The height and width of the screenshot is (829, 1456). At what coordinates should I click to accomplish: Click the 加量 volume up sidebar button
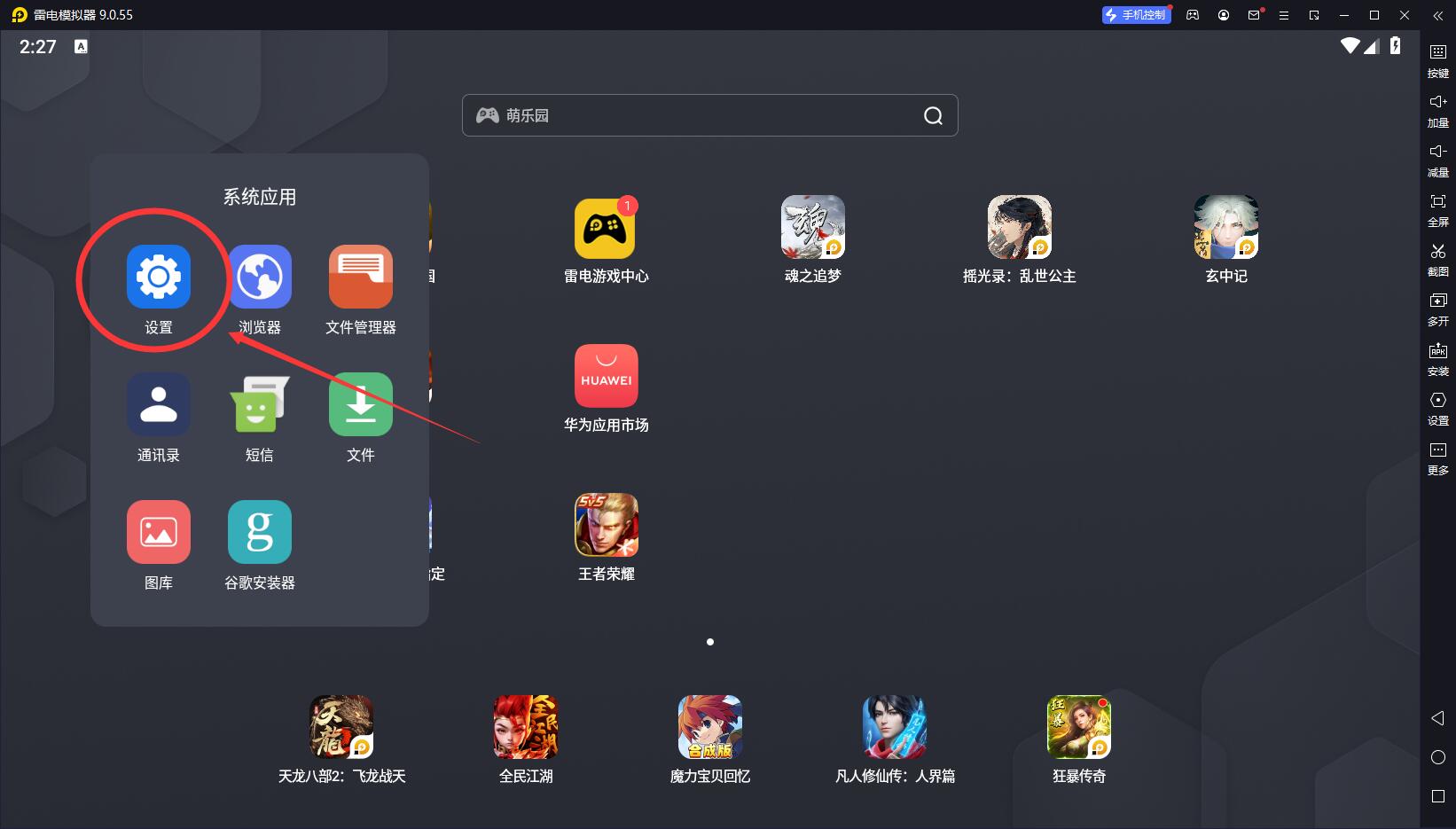1437,110
